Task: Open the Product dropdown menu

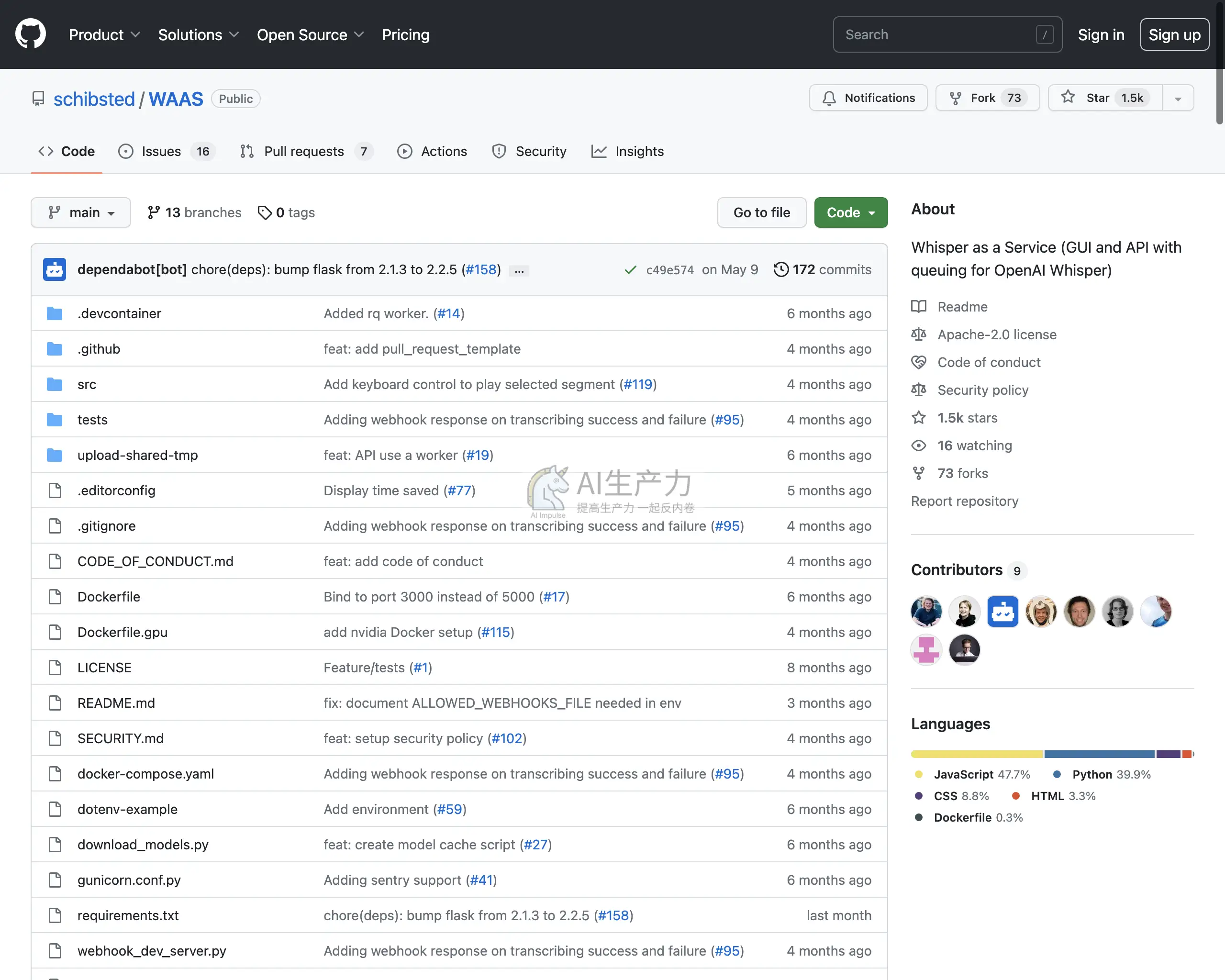Action: point(104,34)
